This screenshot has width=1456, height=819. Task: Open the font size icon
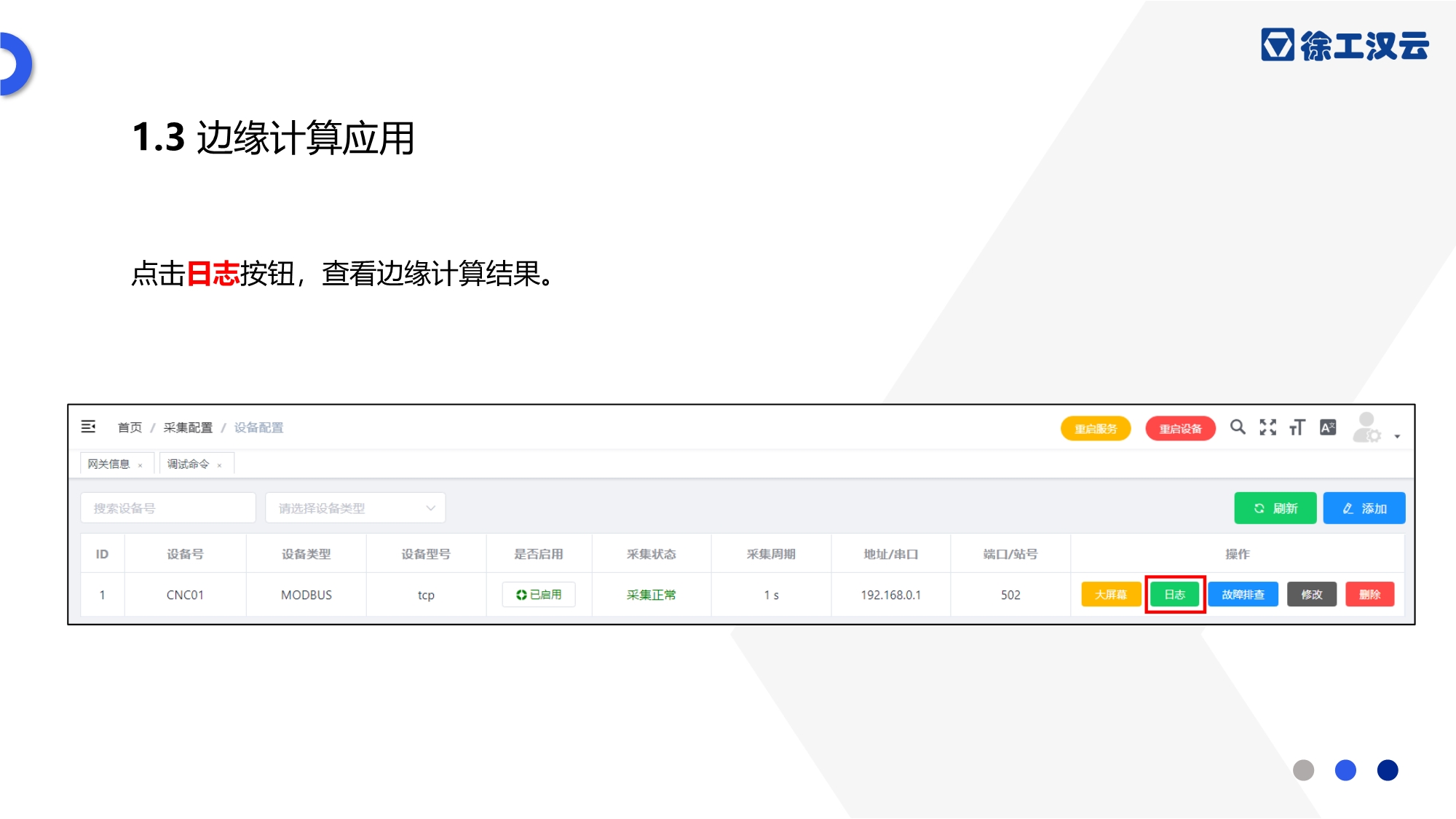1297,427
